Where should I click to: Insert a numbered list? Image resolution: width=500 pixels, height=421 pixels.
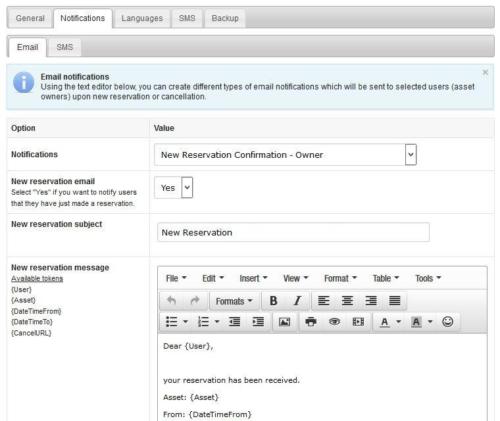203,322
